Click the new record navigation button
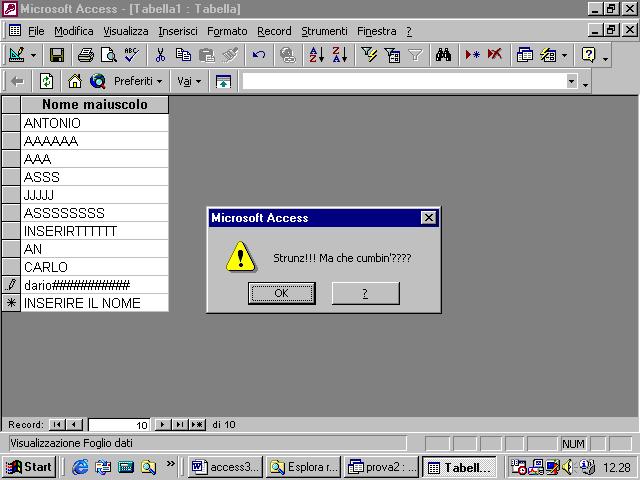This screenshot has height=480, width=640. 197,424
